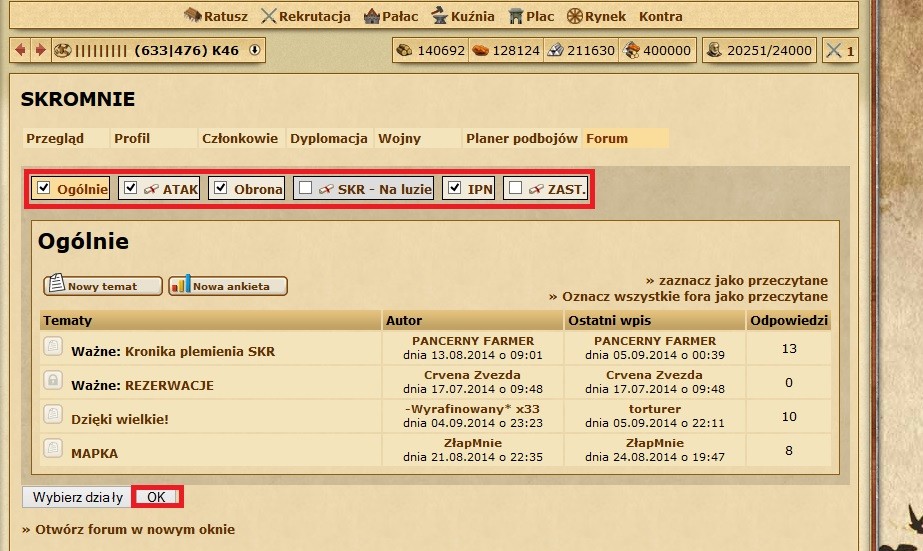Click incoming attacks swords icon

pyautogui.click(x=834, y=51)
